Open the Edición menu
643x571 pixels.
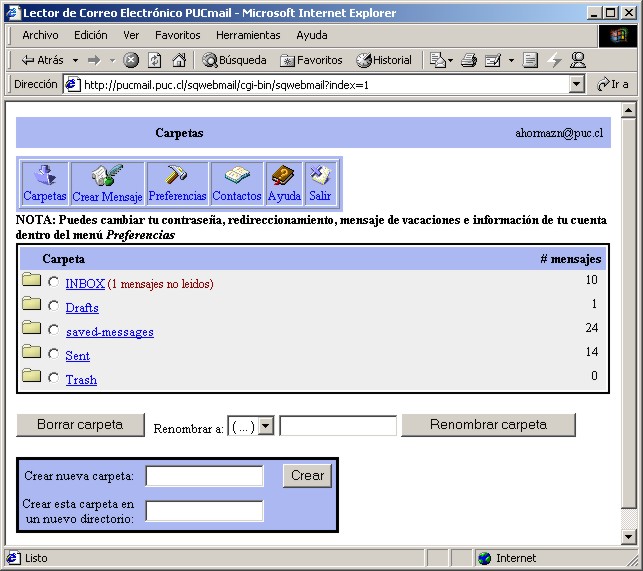(91, 35)
